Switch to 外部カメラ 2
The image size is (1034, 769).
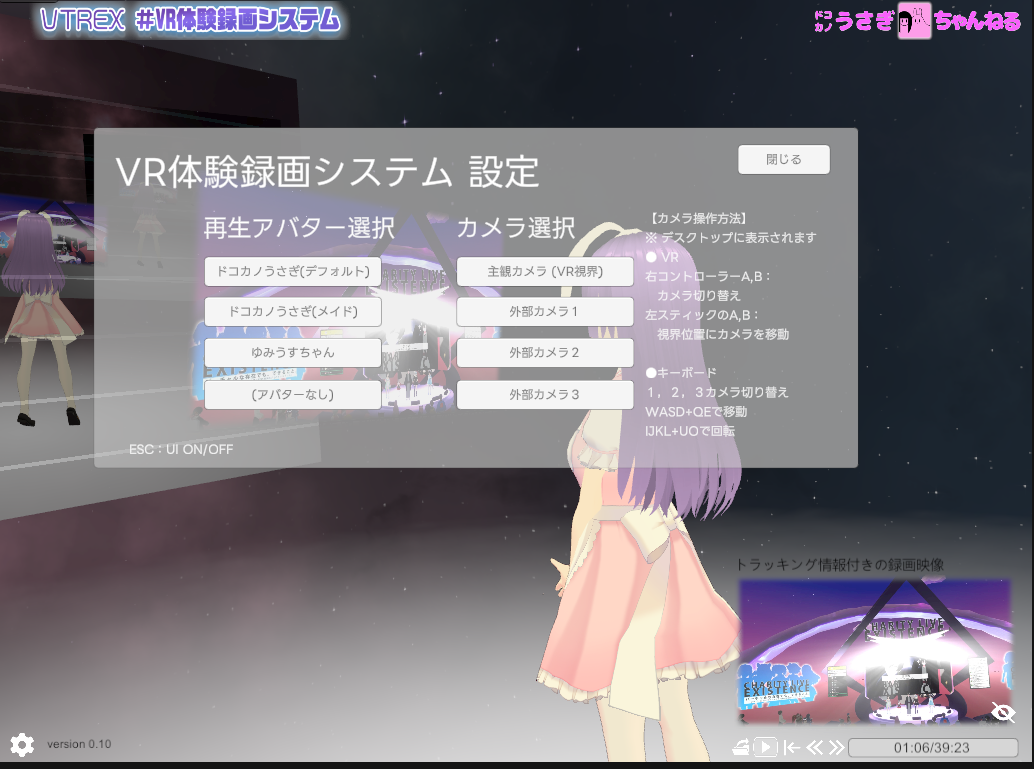pyautogui.click(x=545, y=351)
